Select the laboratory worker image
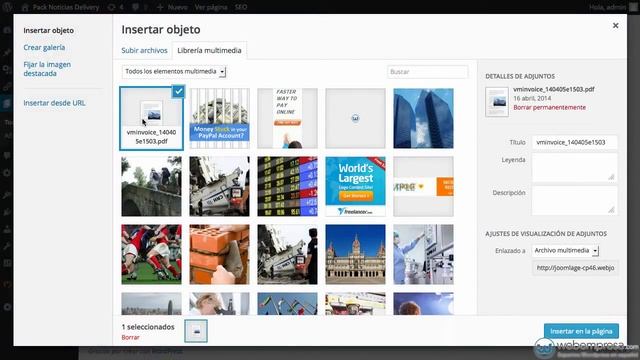This screenshot has width=640, height=360. 423,254
